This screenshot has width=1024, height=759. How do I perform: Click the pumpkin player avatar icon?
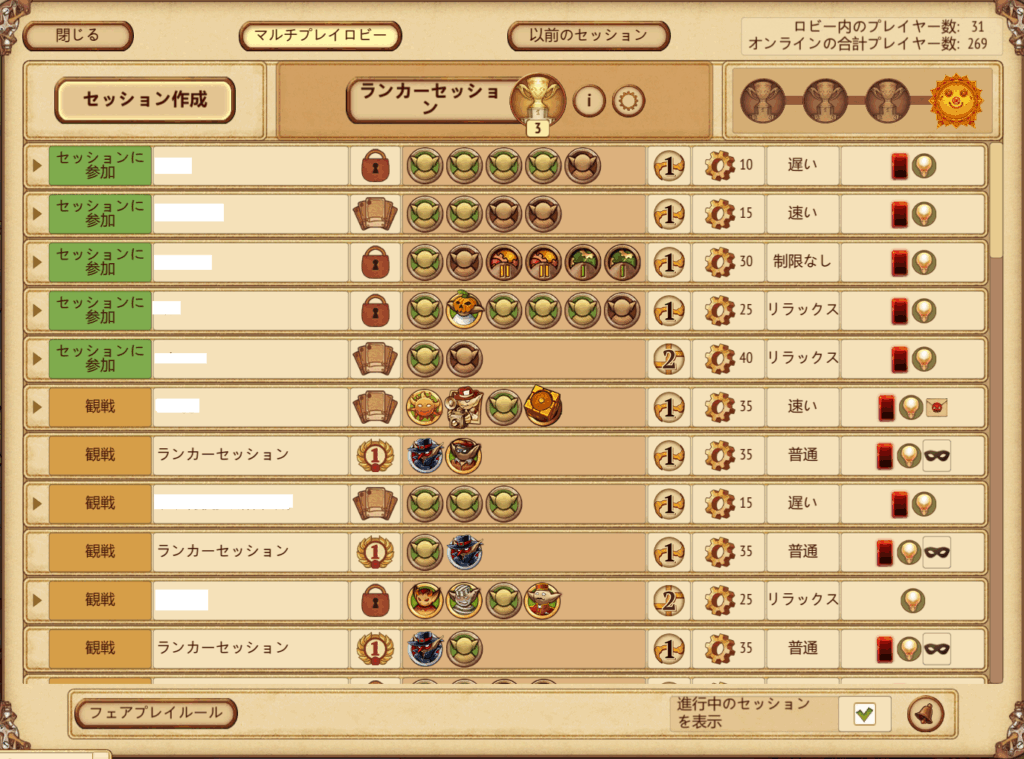(x=464, y=310)
